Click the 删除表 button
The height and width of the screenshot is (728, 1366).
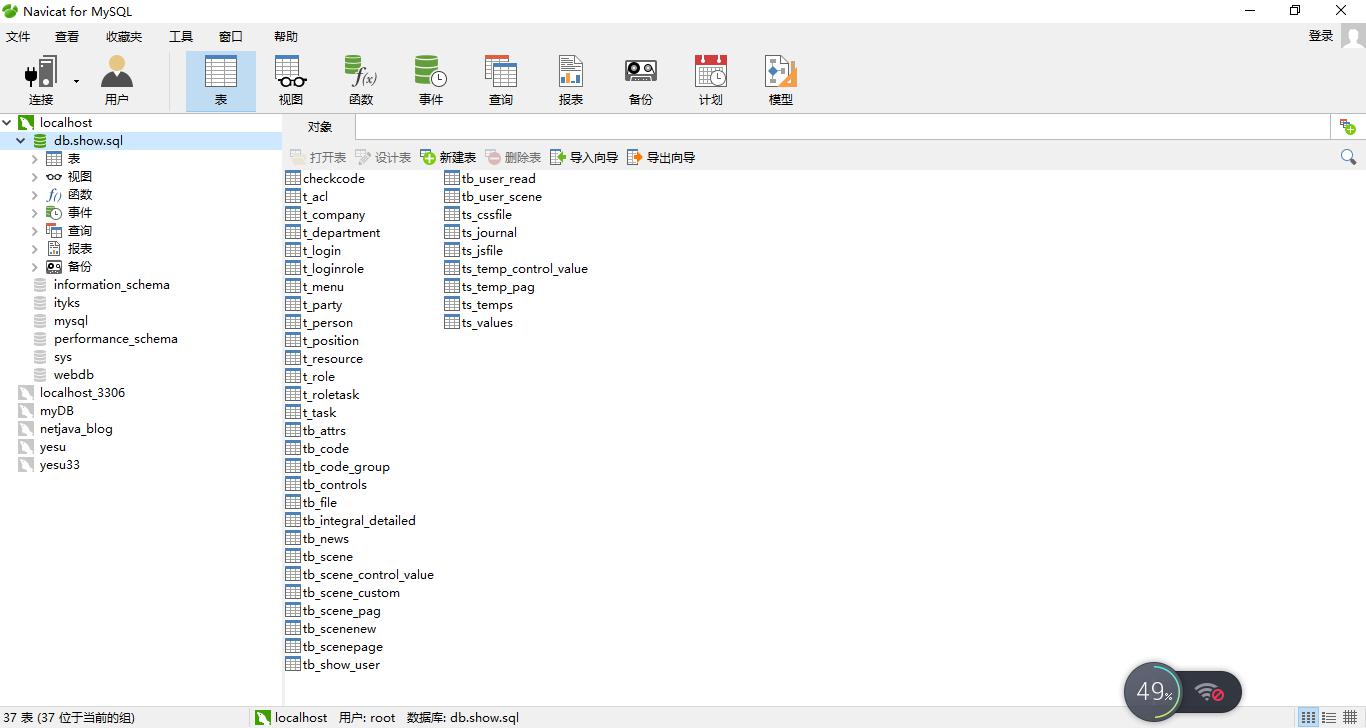[x=513, y=158]
